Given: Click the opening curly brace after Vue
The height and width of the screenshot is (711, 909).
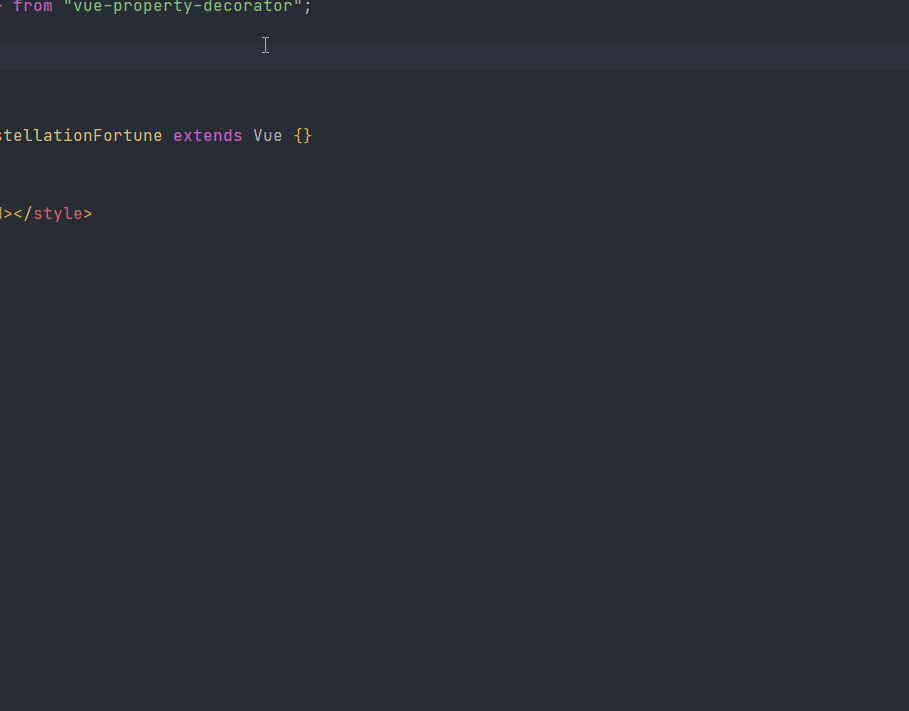Looking at the screenshot, I should 298,135.
